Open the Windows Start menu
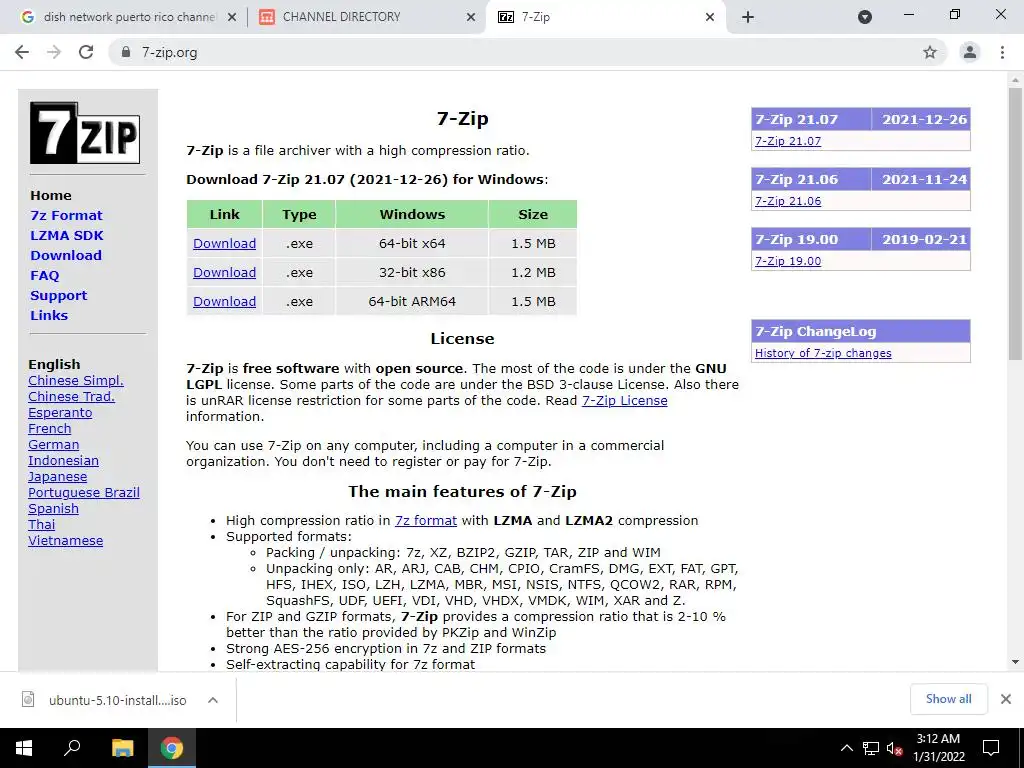 (24, 748)
